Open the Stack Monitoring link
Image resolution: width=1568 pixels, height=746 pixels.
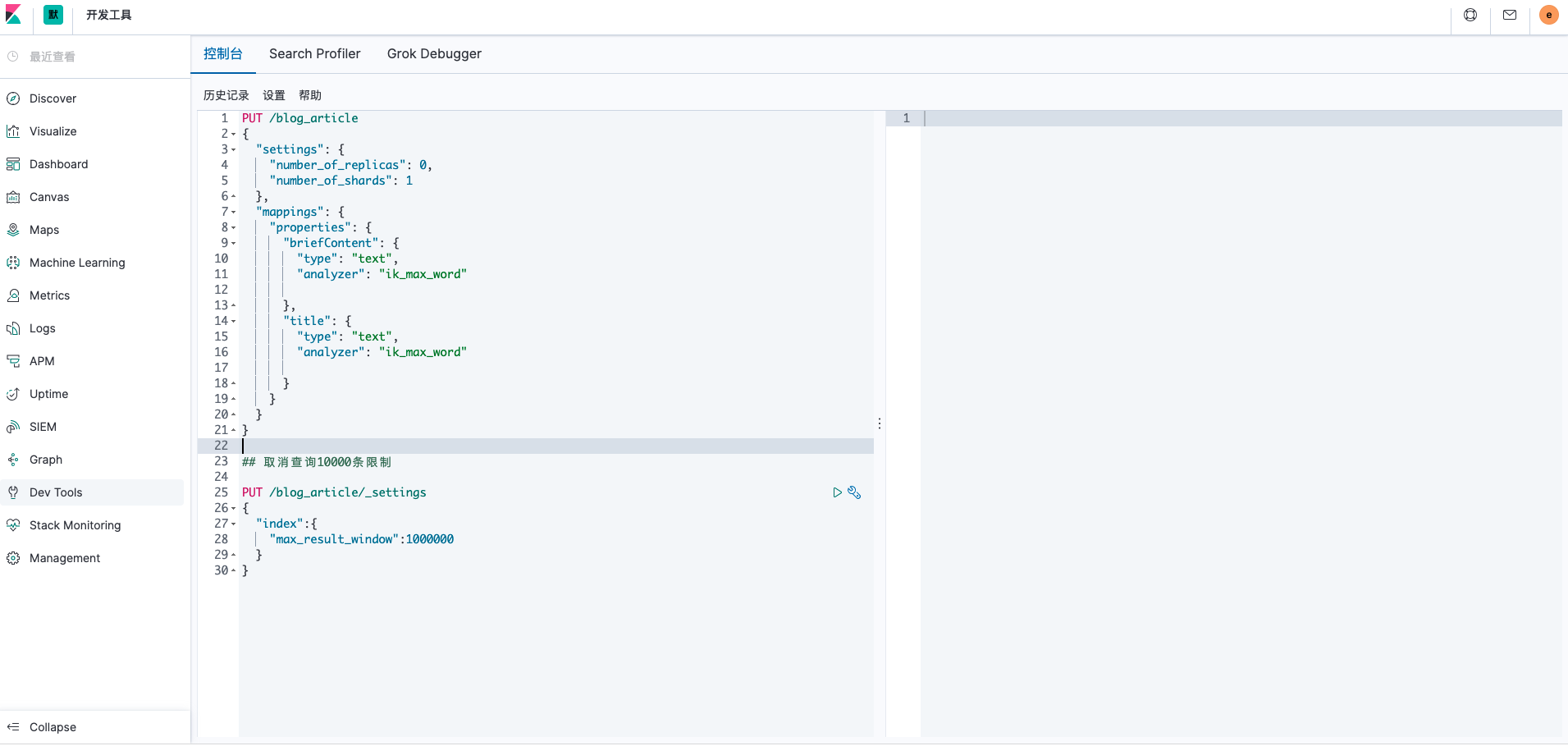[x=75, y=525]
